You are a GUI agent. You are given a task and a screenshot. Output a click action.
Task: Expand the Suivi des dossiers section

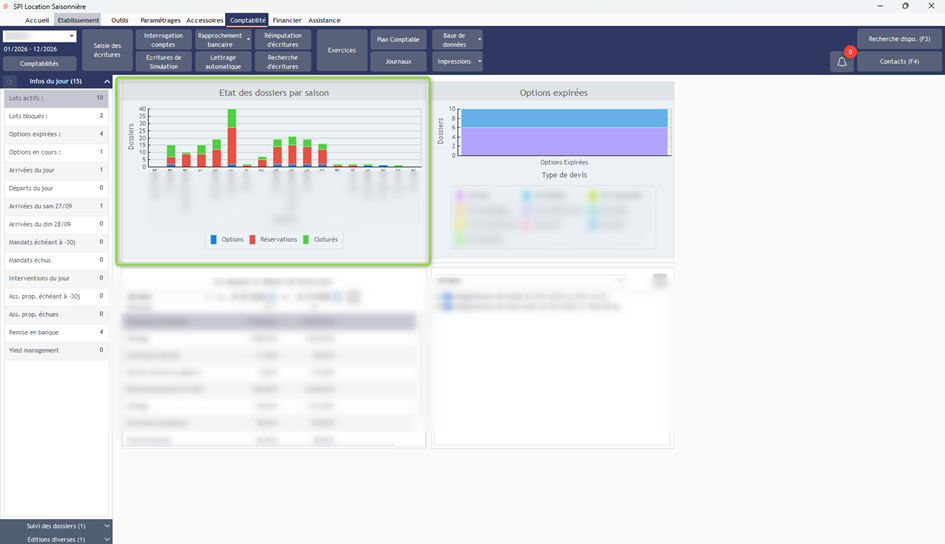pyautogui.click(x=107, y=525)
